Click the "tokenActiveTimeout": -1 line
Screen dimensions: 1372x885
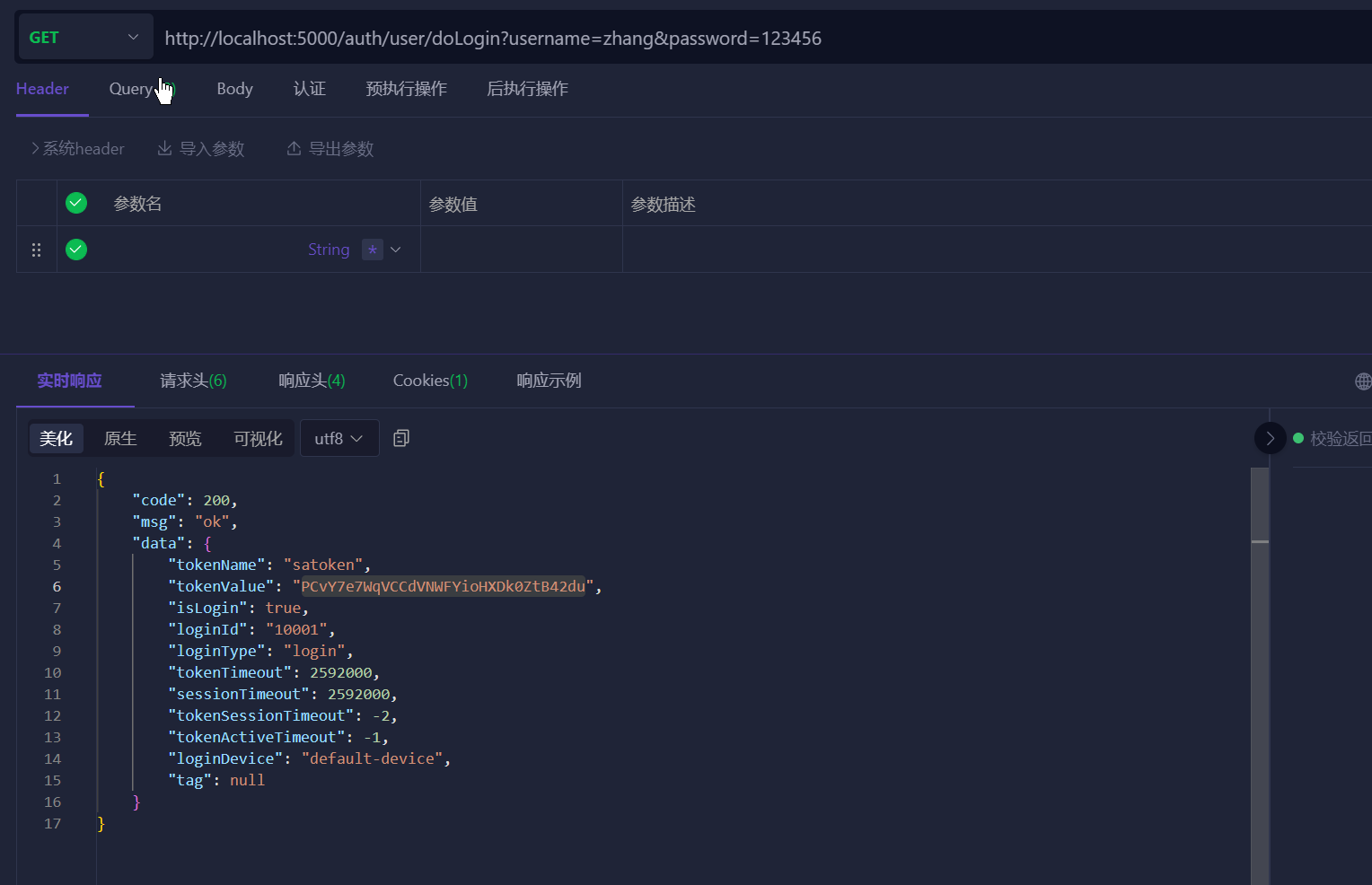pyautogui.click(x=278, y=737)
